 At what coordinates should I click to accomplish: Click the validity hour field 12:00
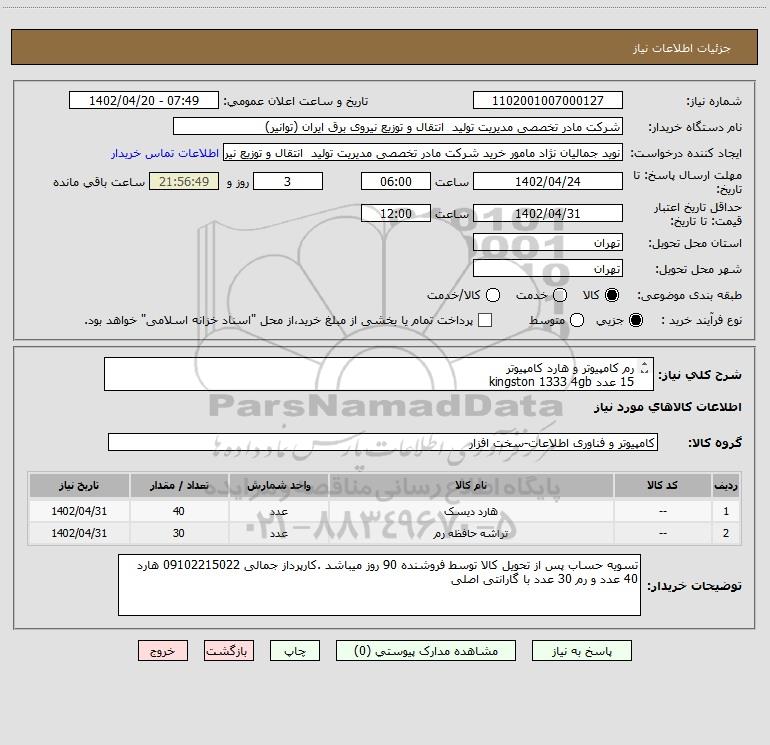tap(396, 213)
